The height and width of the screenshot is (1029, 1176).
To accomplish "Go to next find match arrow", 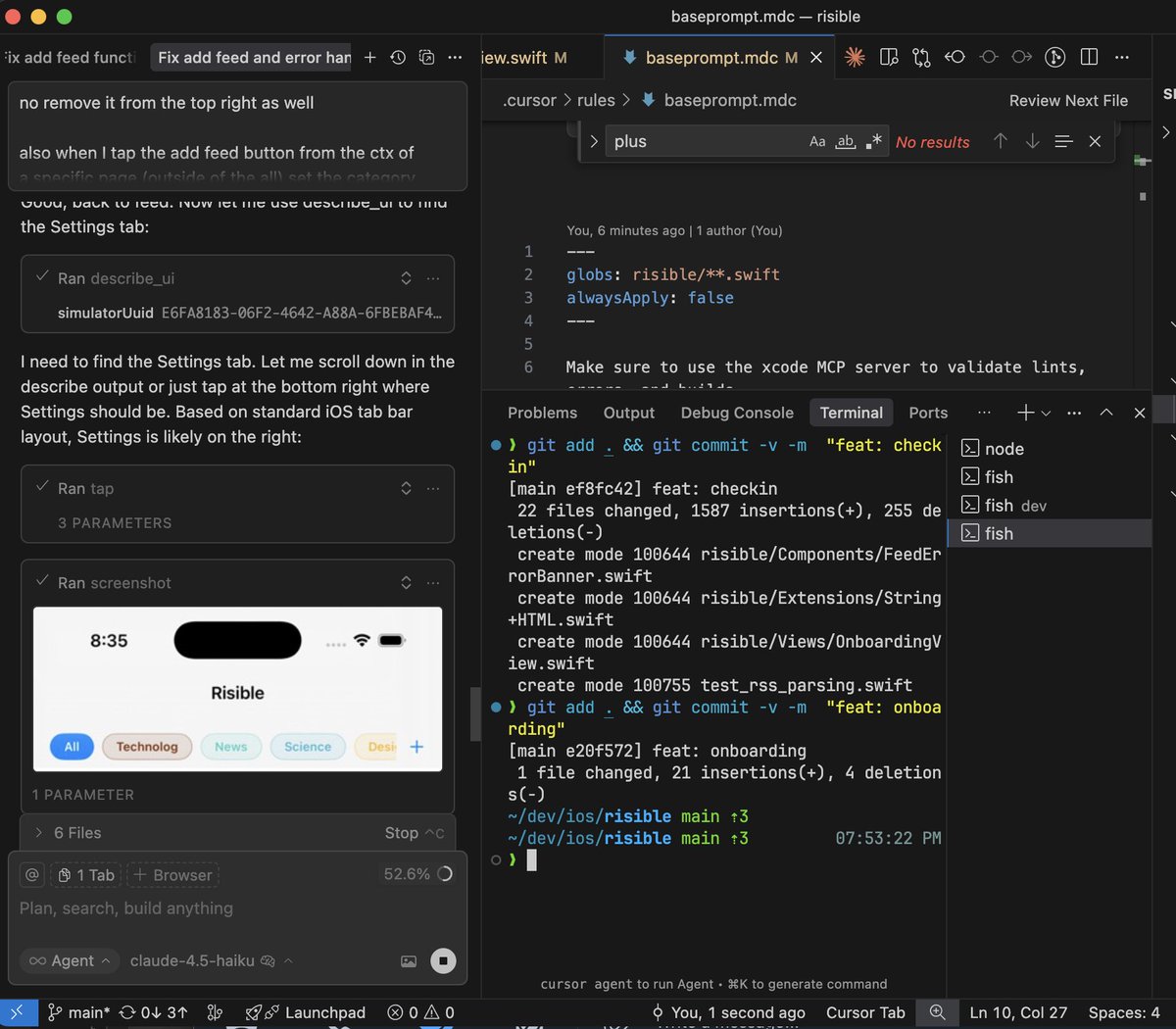I will pyautogui.click(x=1032, y=141).
